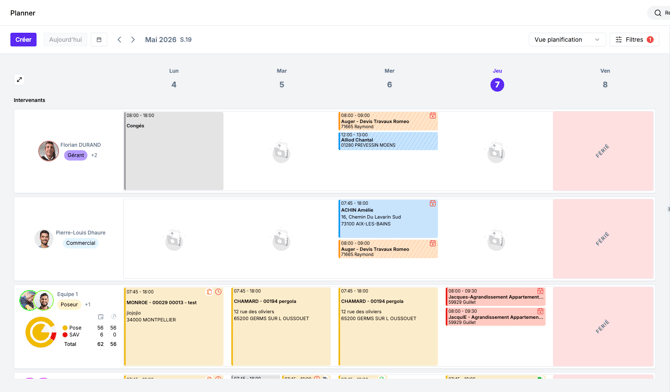Click calendar icon on Florian's Auger event
The width and height of the screenshot is (670, 392).
point(432,115)
